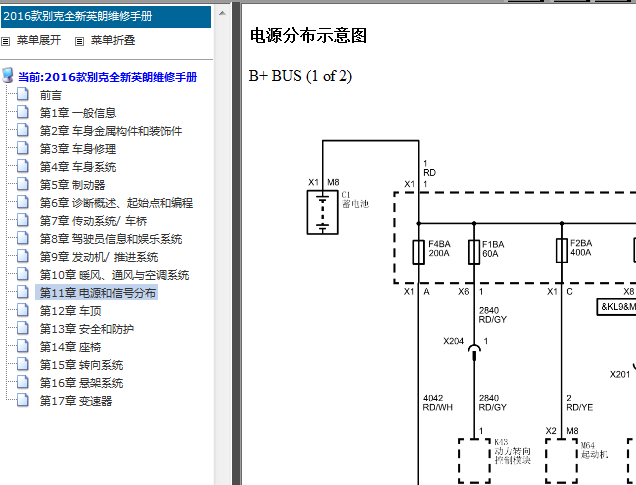Click the root computer icon of the manual tree
The image size is (636, 485).
(x=7, y=75)
